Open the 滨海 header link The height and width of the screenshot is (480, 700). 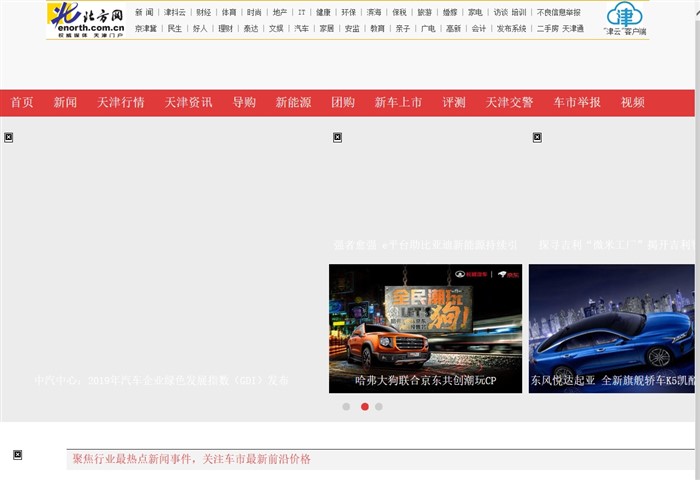pos(374,13)
